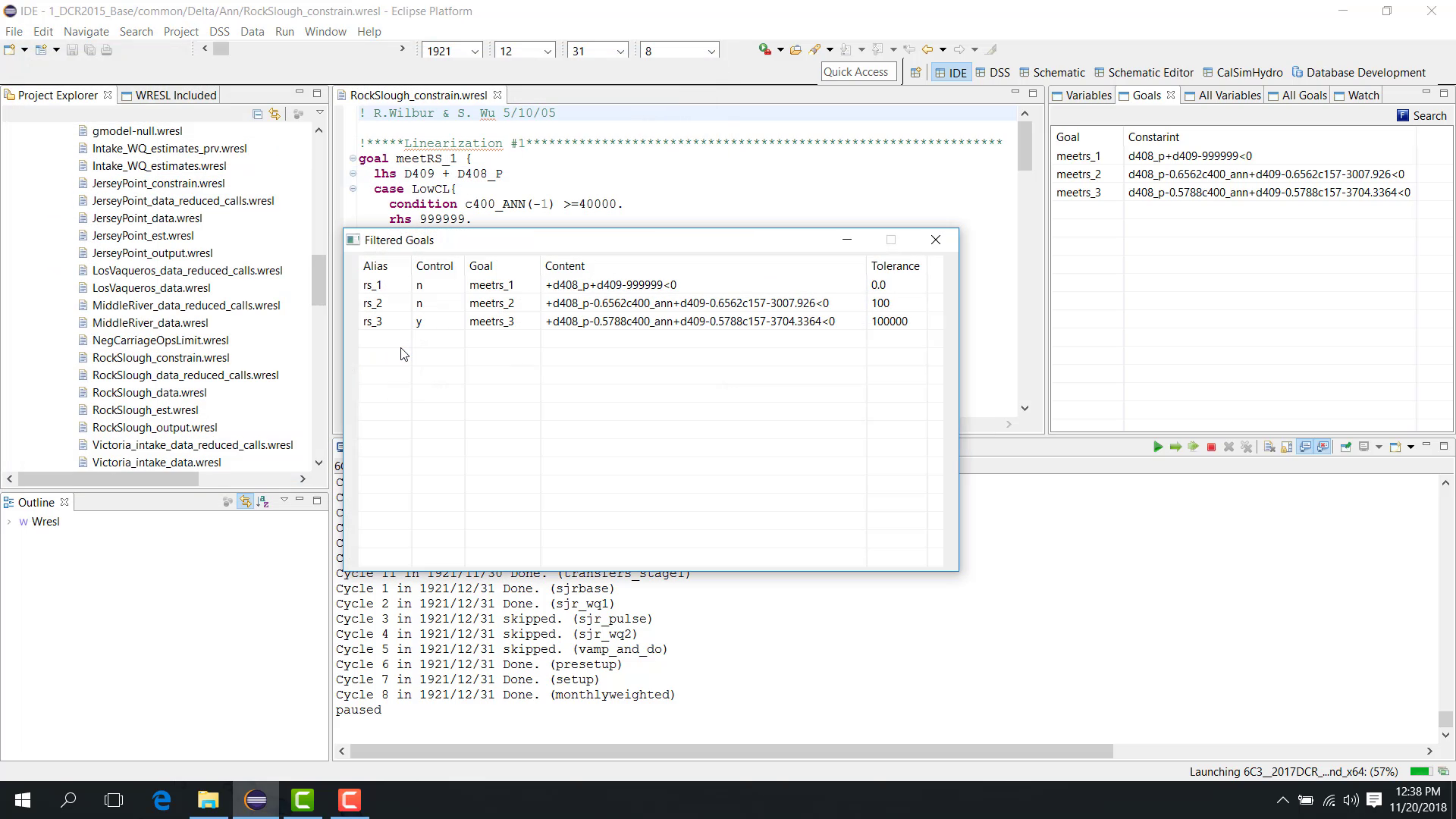Switch to Database Development perspective
This screenshot has height=819, width=1456.
[x=1358, y=73]
